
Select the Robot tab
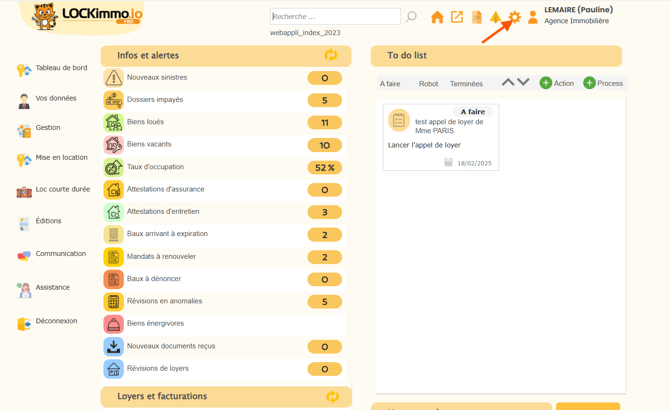point(428,84)
